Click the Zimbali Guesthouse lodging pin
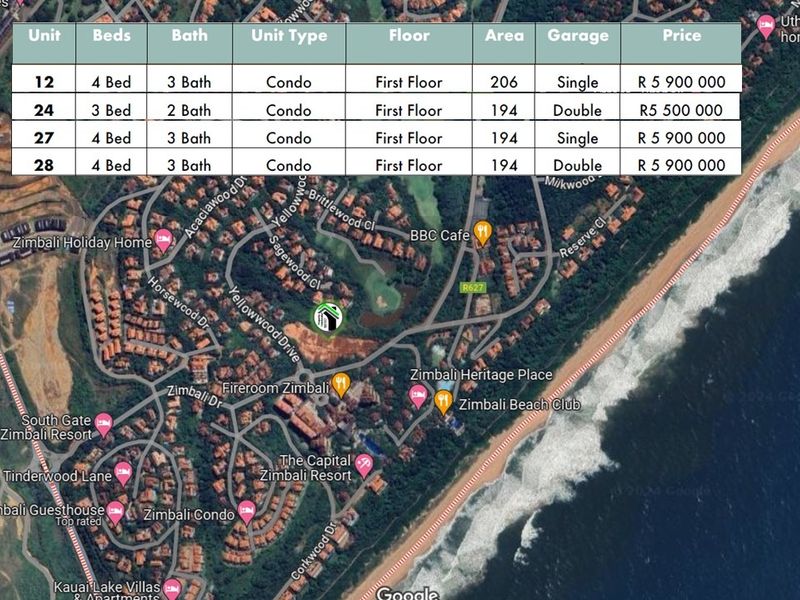Screen dimensions: 800x600 pos(116,511)
